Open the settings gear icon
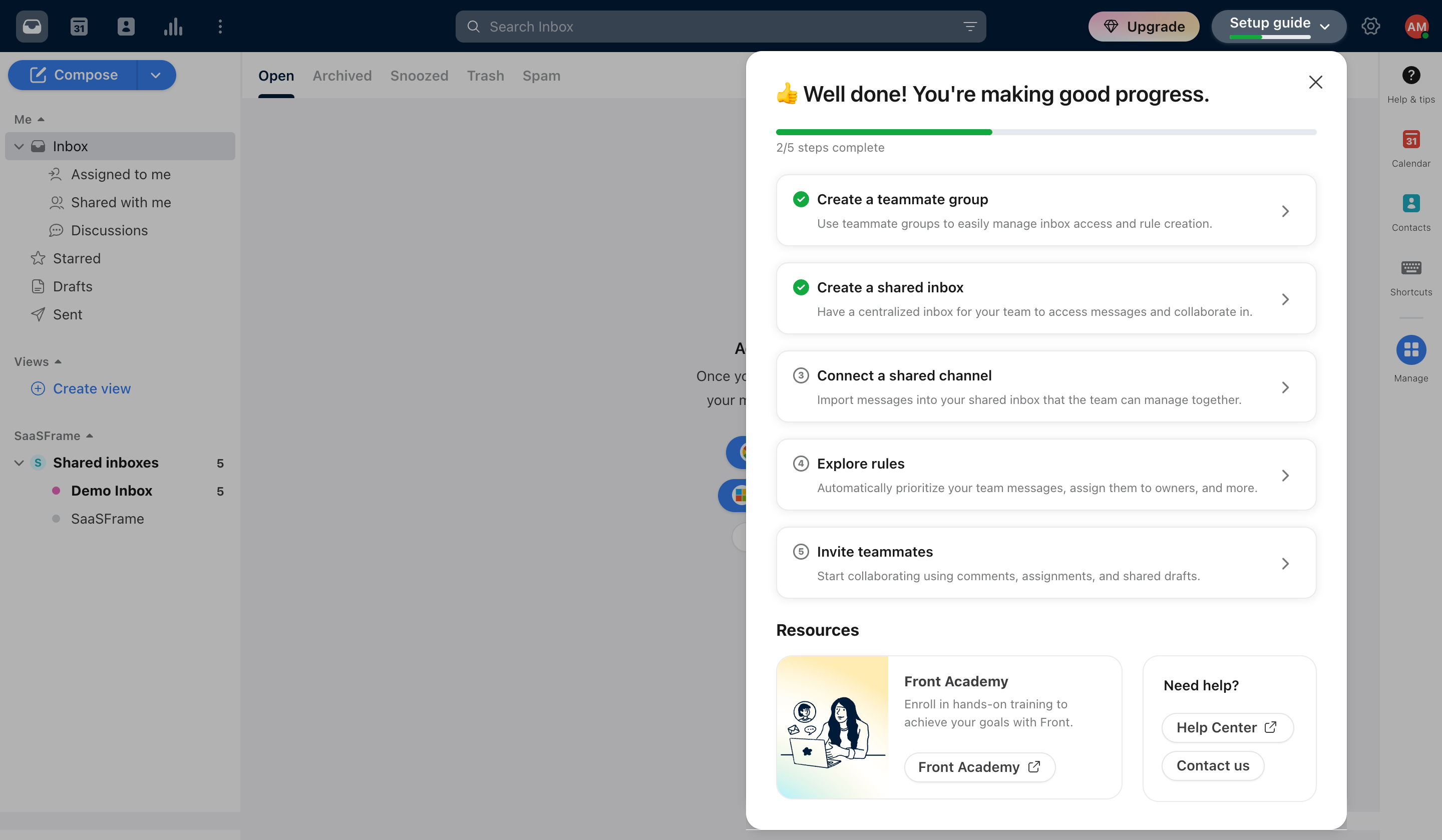Viewport: 1442px width, 840px height. click(x=1370, y=27)
